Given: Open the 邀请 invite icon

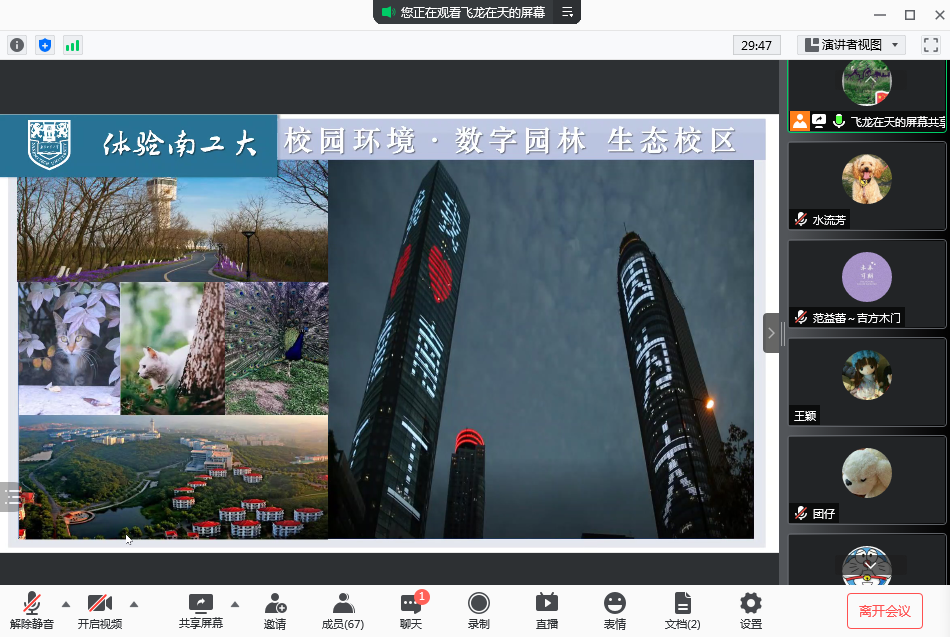Looking at the screenshot, I should point(275,610).
